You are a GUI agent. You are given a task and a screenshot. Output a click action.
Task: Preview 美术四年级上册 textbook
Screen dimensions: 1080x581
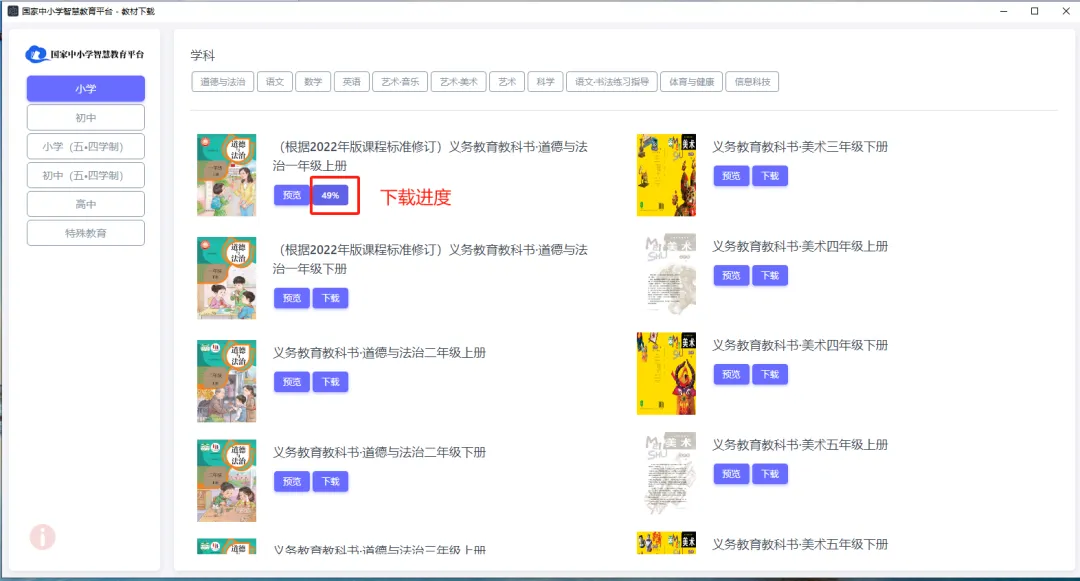[731, 275]
